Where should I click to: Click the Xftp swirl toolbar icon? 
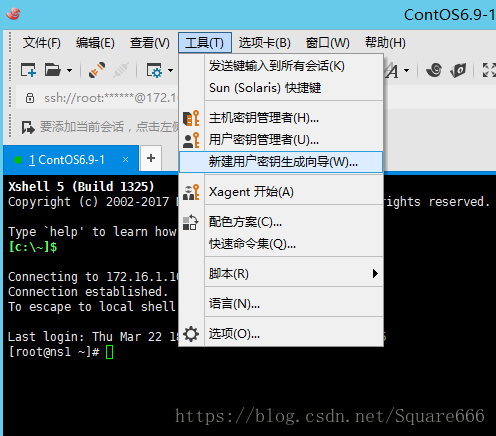pyautogui.click(x=434, y=70)
